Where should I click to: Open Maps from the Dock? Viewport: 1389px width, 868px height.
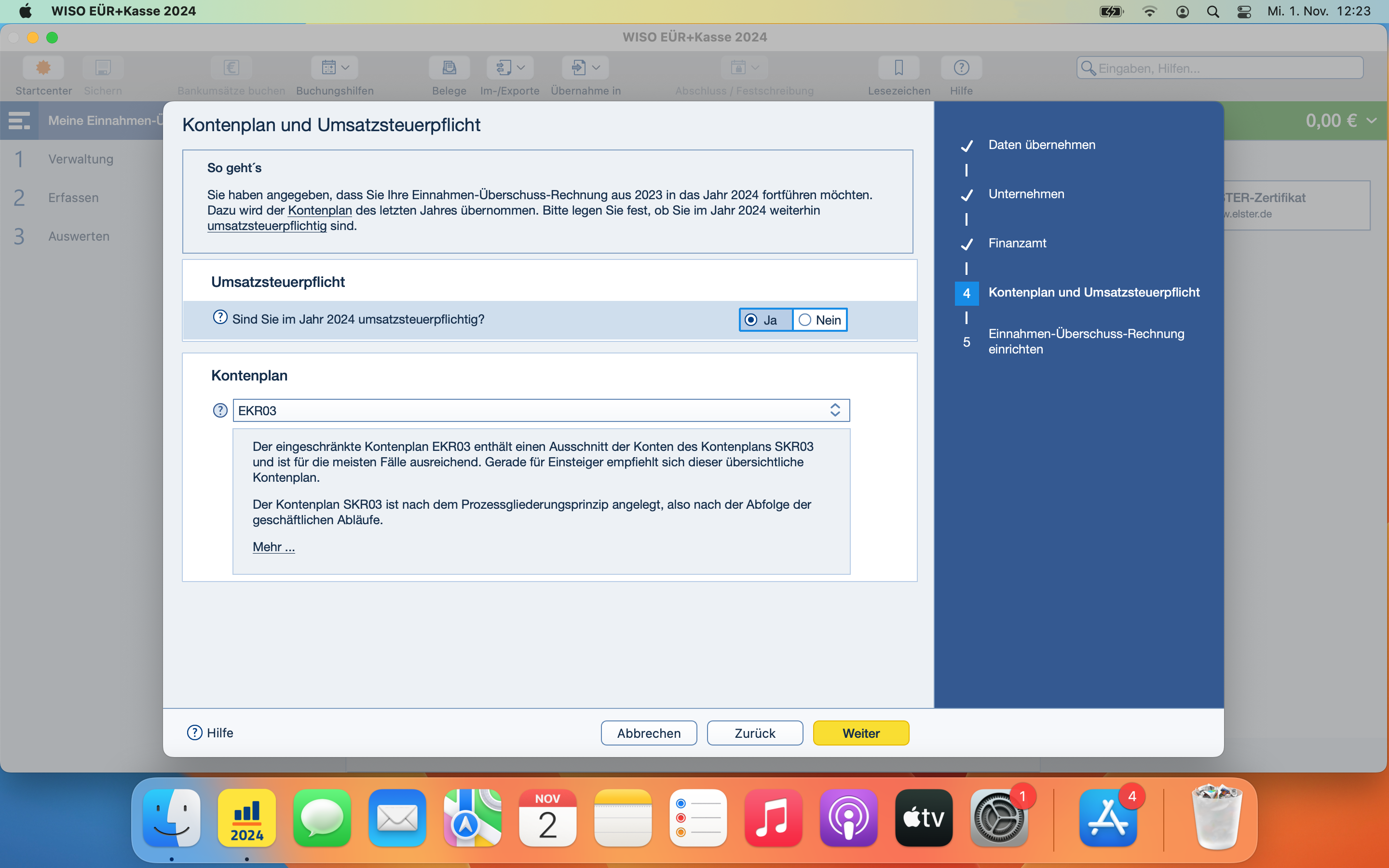click(x=472, y=817)
